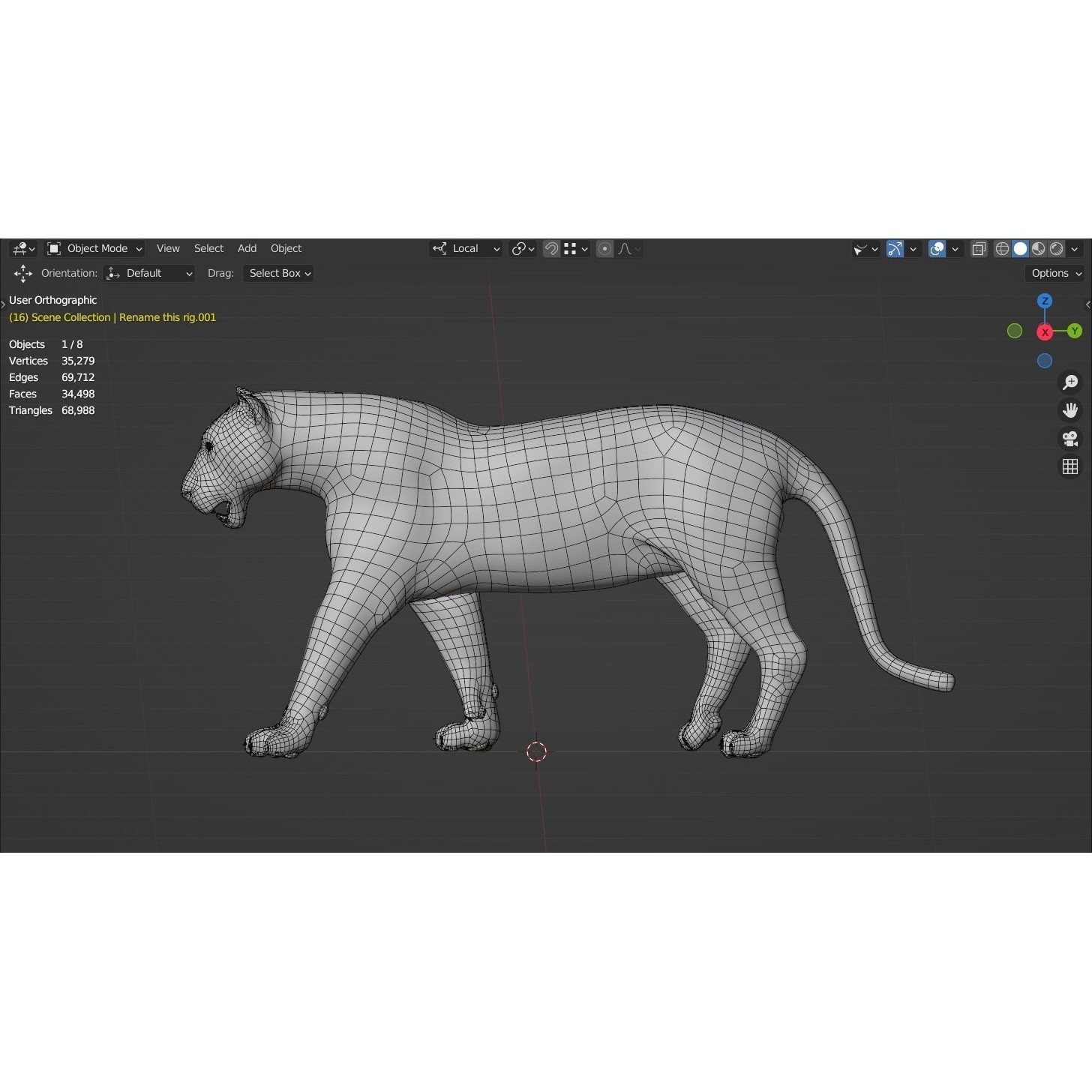
Task: Switch viewport shading to Rendered
Action: point(1056,248)
